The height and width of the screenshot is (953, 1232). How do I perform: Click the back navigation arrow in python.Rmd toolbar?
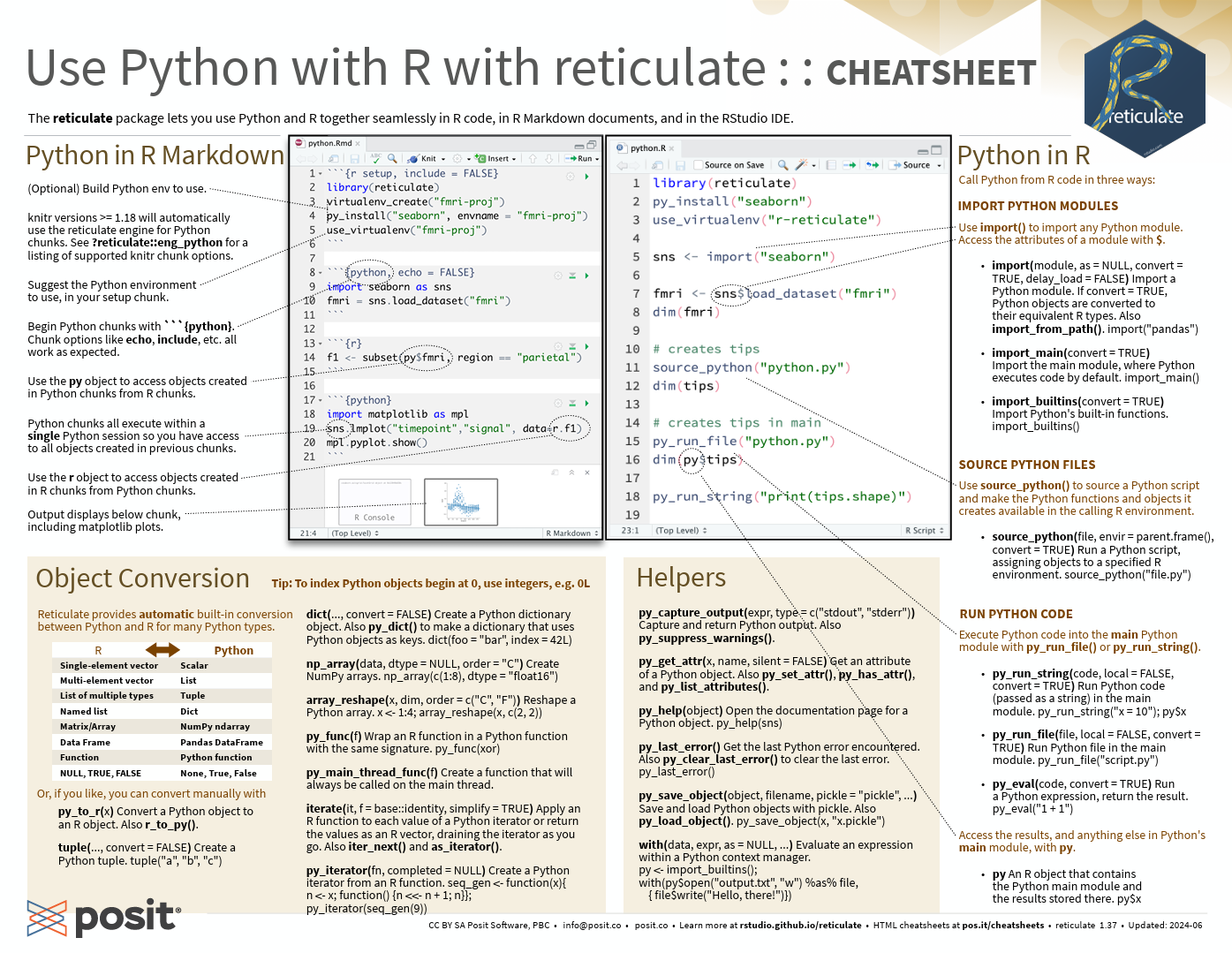(301, 159)
